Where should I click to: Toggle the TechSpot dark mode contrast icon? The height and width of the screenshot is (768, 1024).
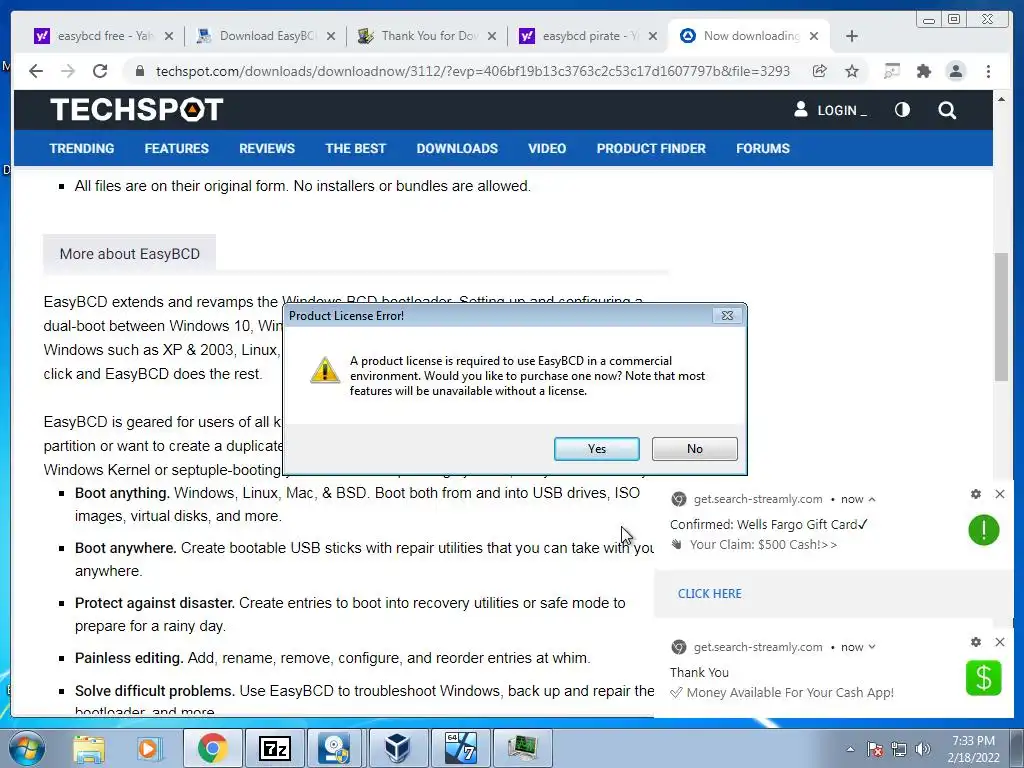(902, 110)
